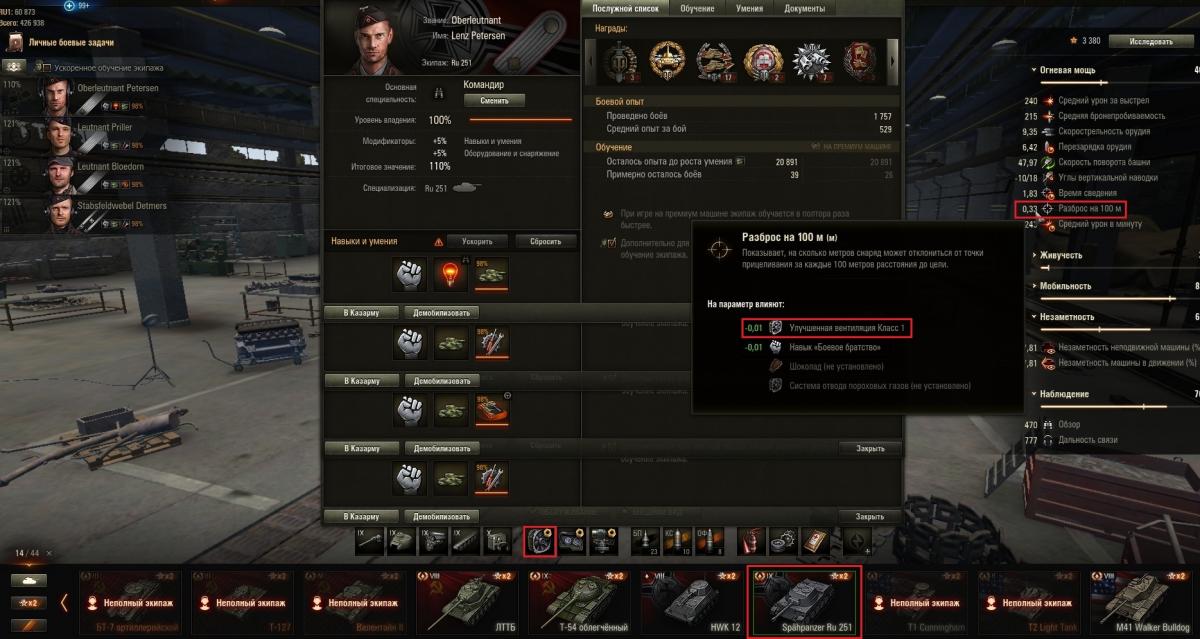The image size is (1200, 639).
Task: Click the Разброс на 100 м crosshair icon
Action: click(x=1047, y=209)
